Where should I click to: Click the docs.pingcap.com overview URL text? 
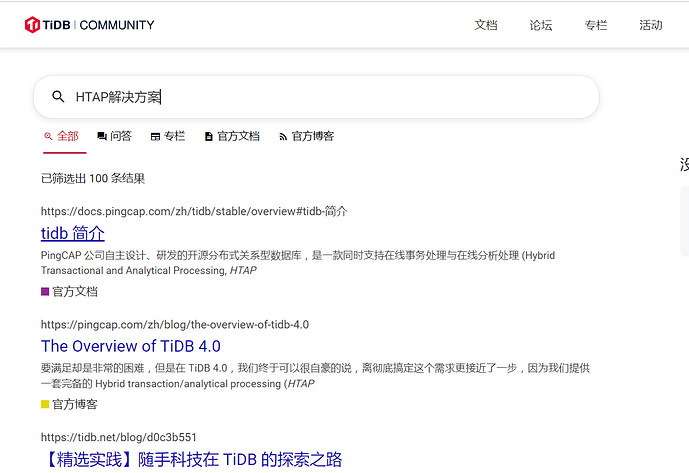[x=194, y=211]
